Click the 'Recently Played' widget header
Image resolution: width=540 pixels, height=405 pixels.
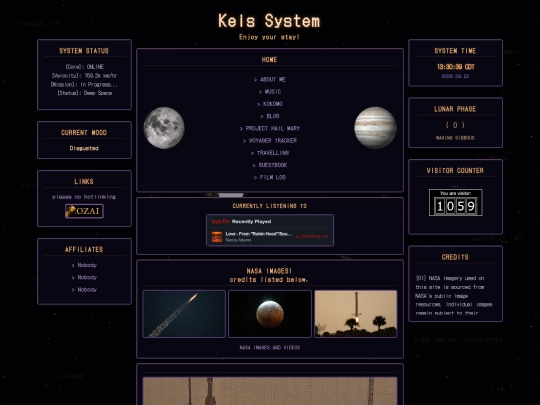(251, 221)
